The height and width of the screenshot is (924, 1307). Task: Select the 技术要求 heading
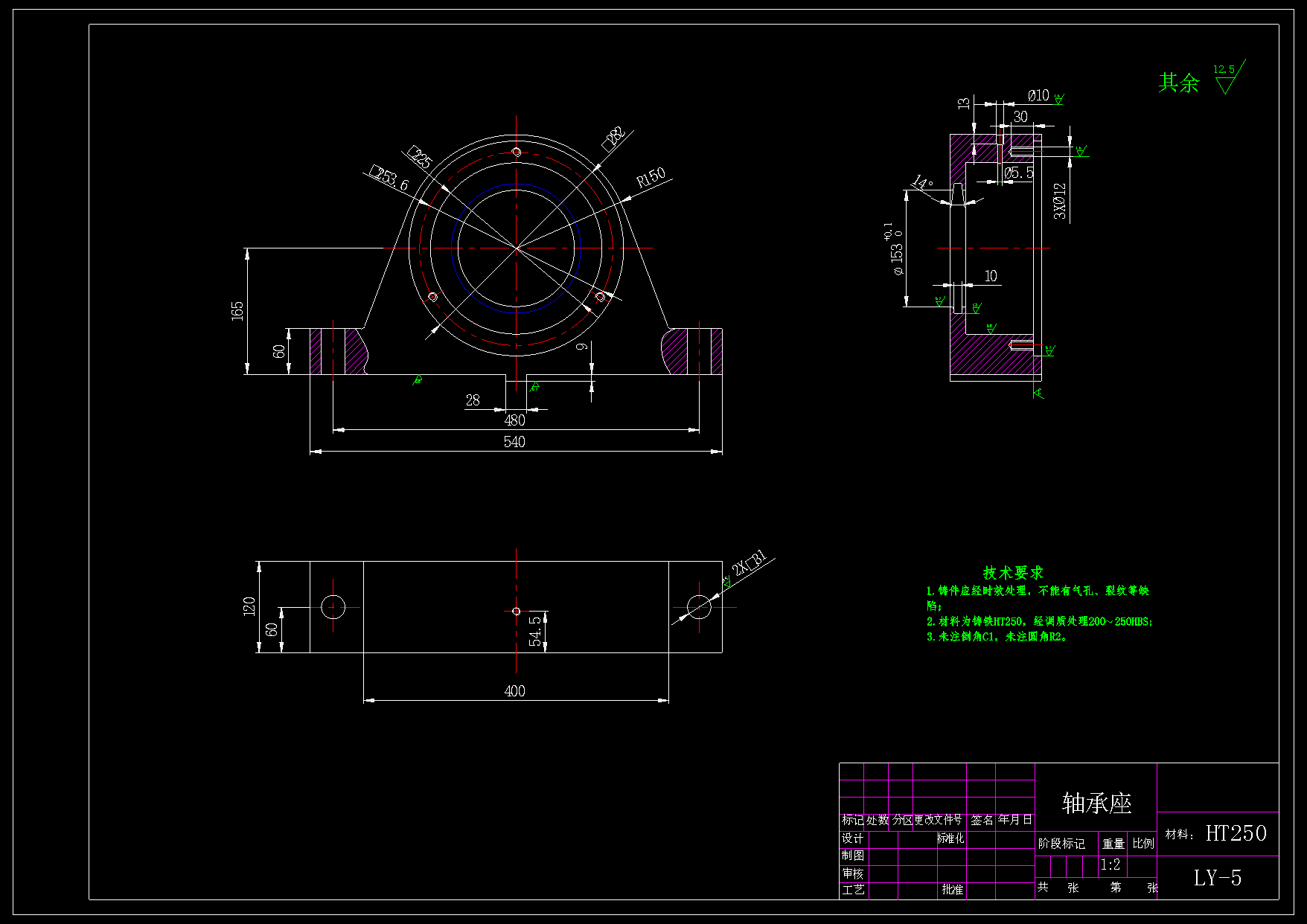(x=1013, y=573)
